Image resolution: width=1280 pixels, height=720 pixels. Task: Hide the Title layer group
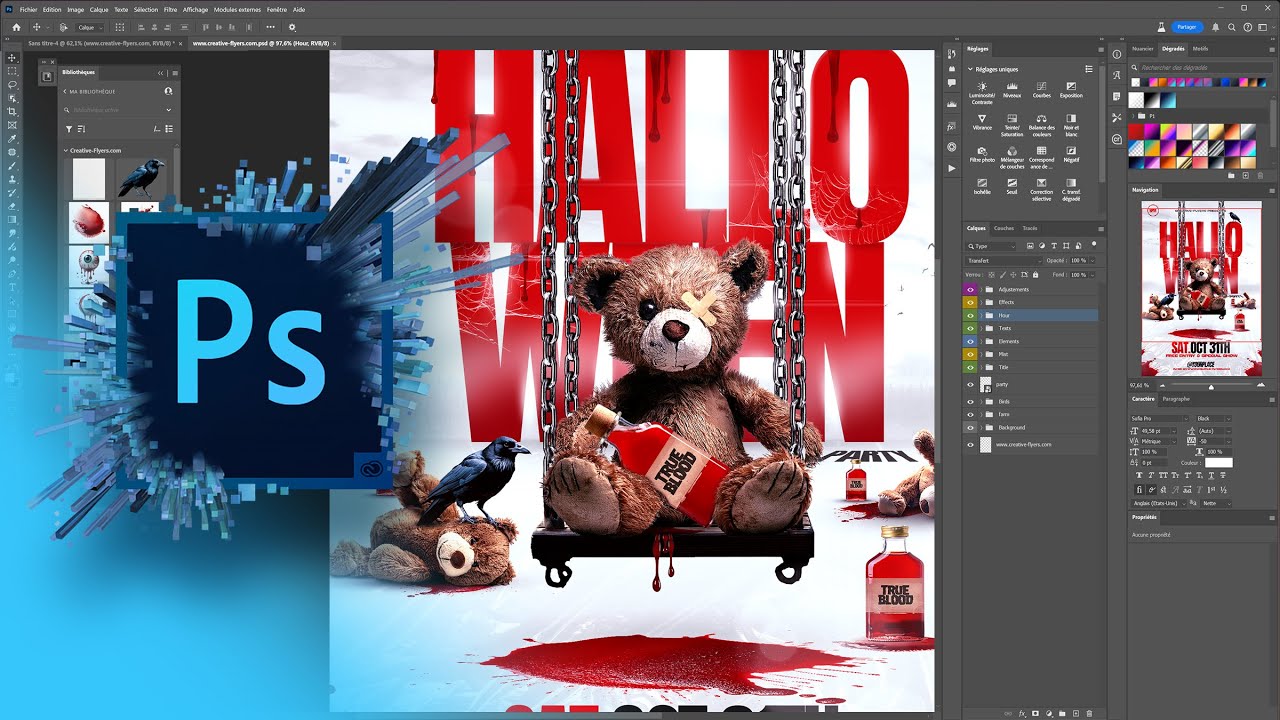coord(970,367)
